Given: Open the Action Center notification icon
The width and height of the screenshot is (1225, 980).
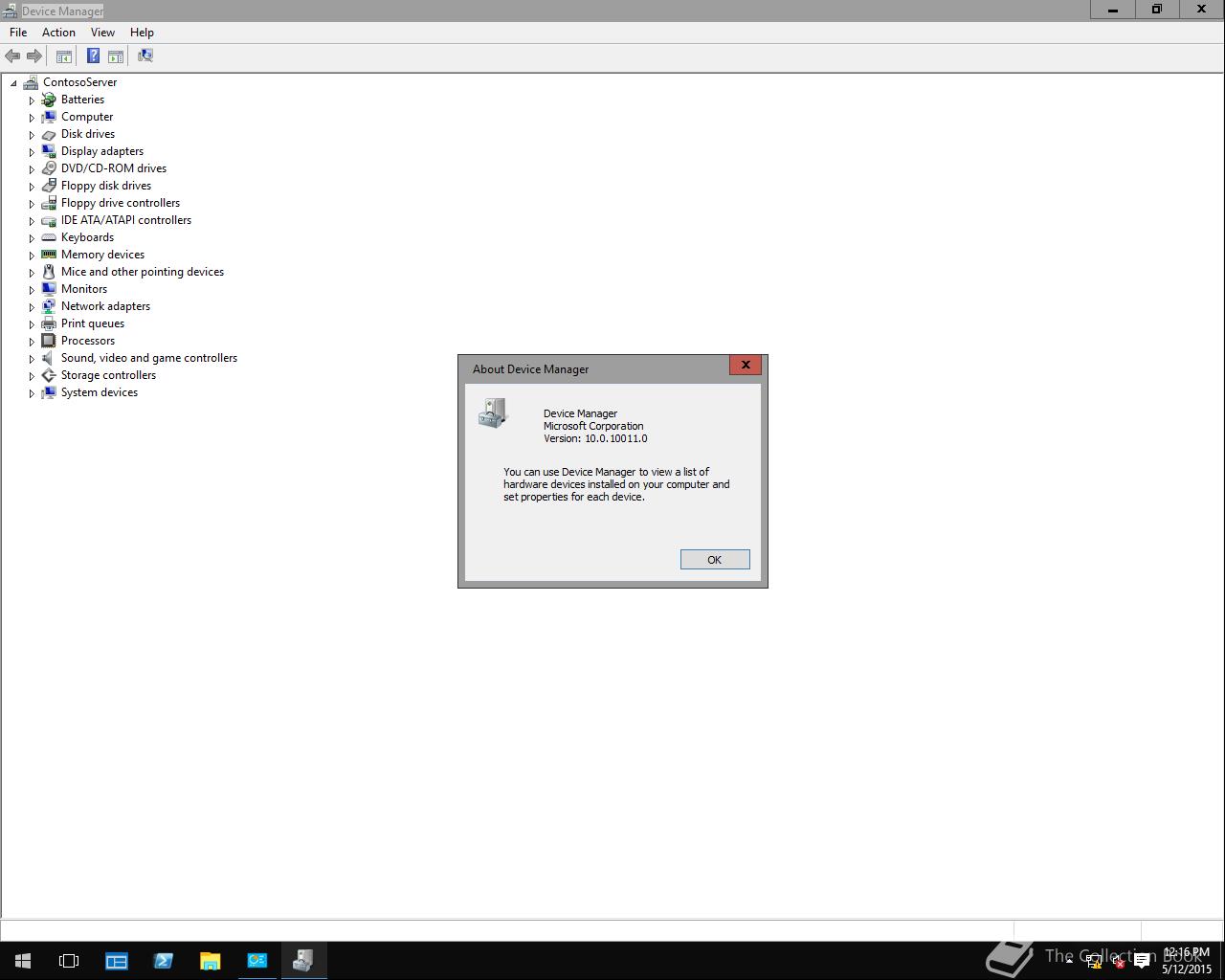Looking at the screenshot, I should [x=1142, y=962].
